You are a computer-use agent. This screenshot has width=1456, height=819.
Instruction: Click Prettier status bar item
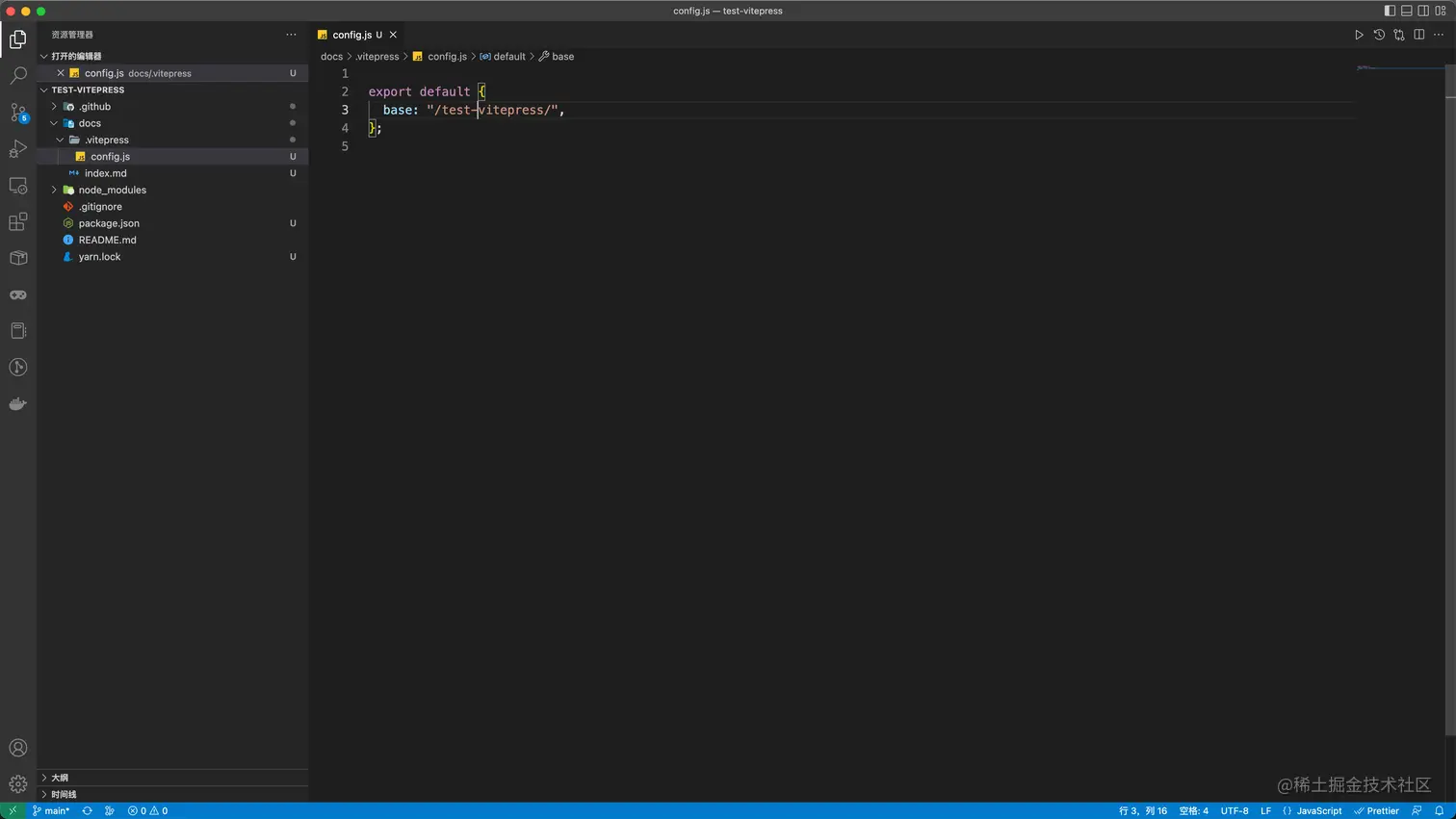(1377, 810)
